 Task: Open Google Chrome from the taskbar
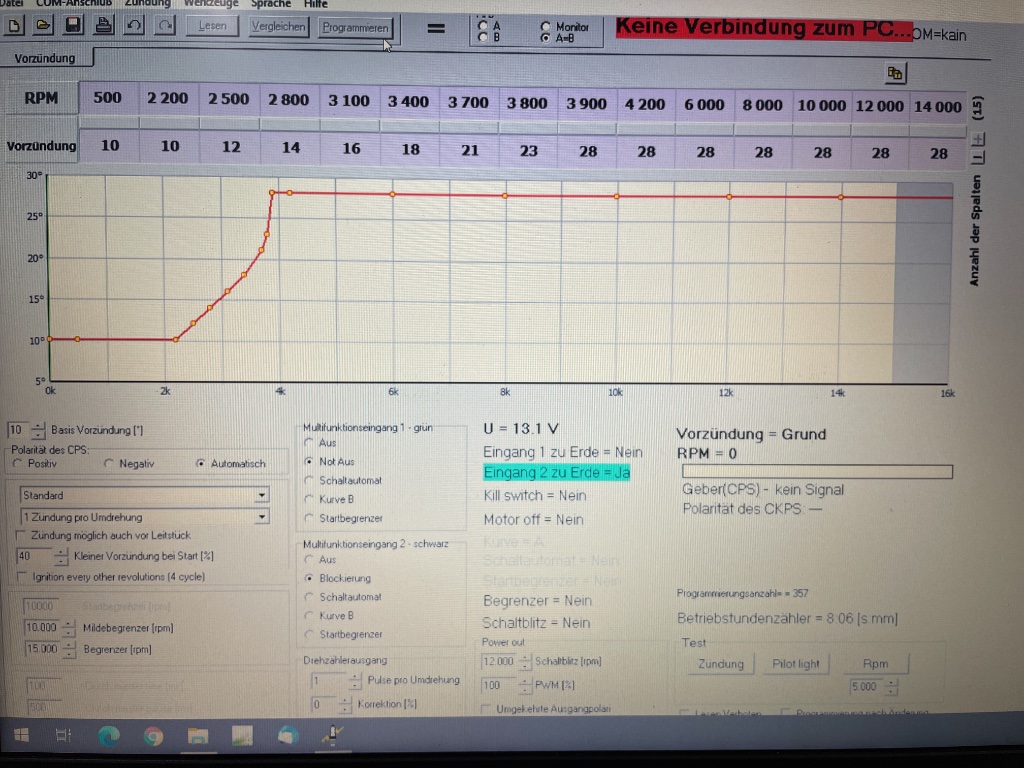tap(153, 737)
